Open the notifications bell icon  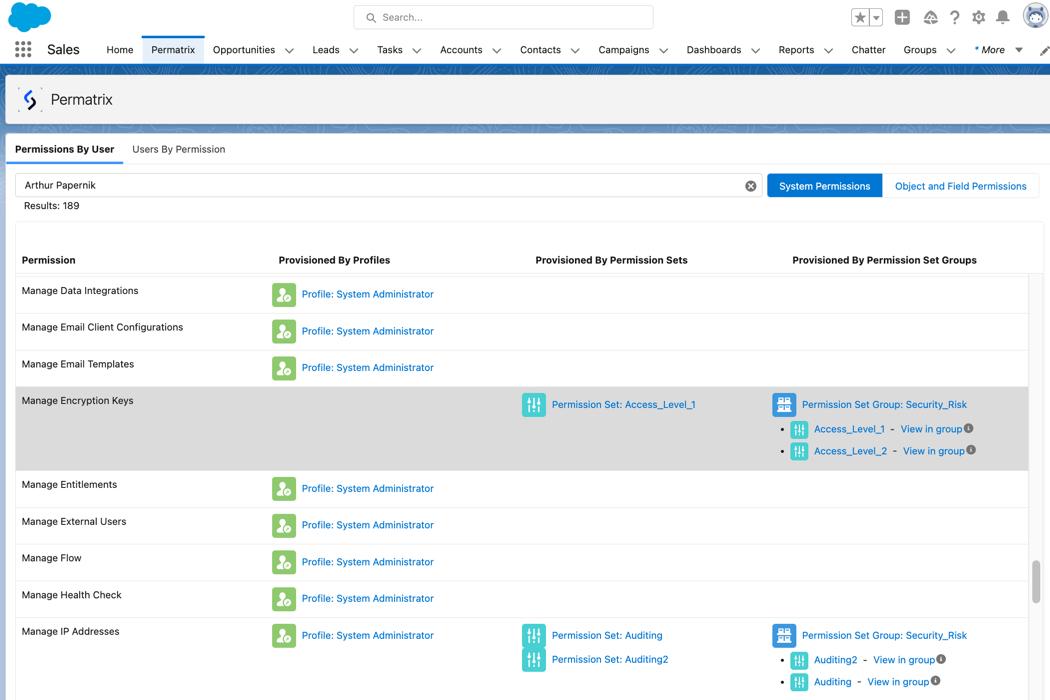tap(1004, 17)
